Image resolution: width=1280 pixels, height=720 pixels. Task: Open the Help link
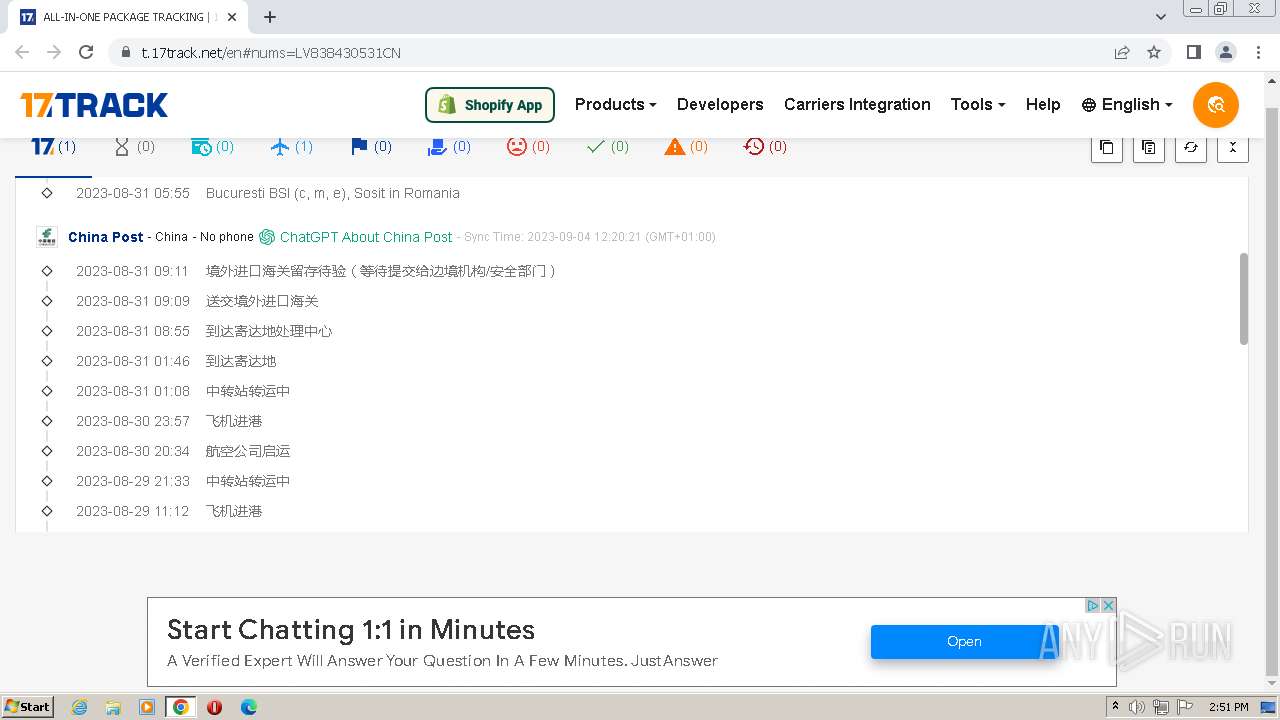1043,104
